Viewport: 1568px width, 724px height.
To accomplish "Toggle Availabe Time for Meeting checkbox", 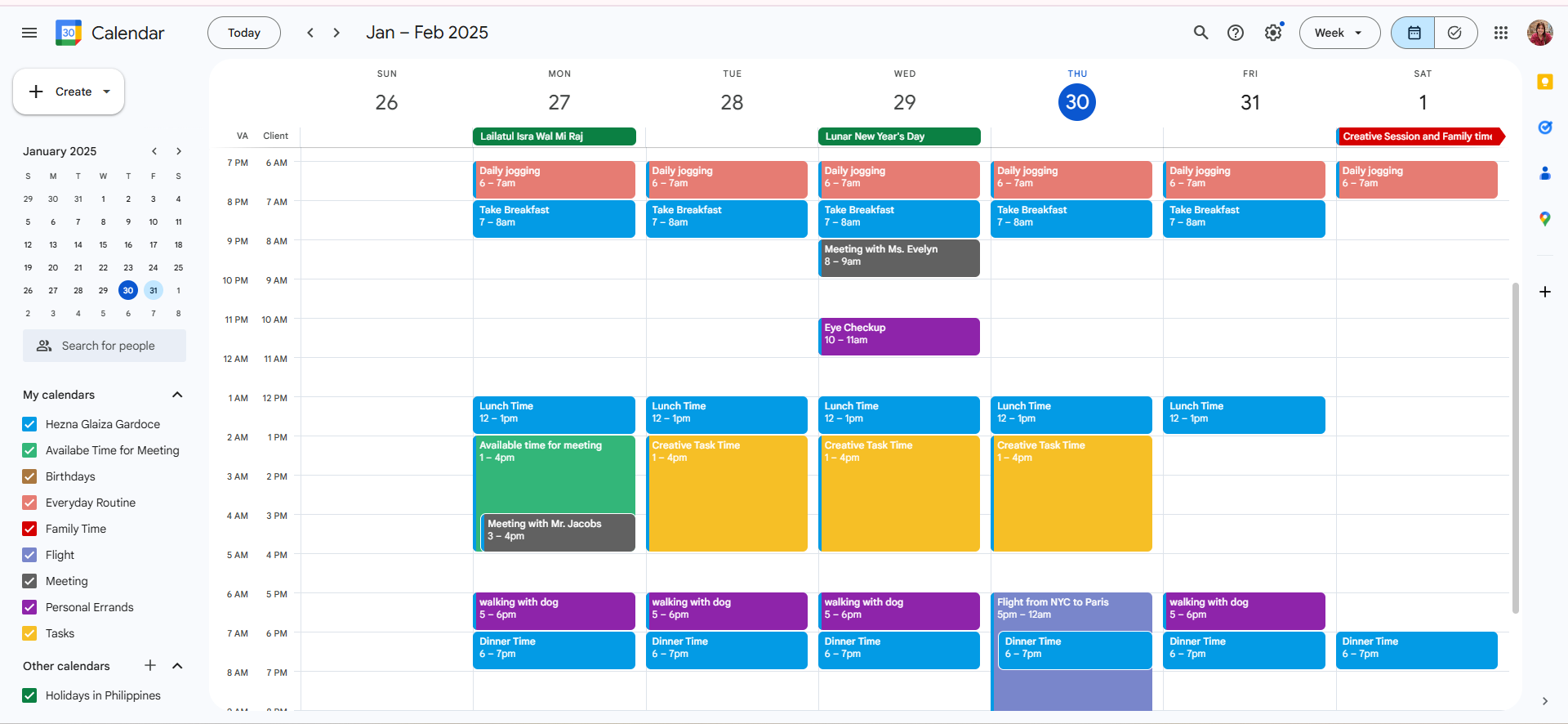I will point(29,450).
